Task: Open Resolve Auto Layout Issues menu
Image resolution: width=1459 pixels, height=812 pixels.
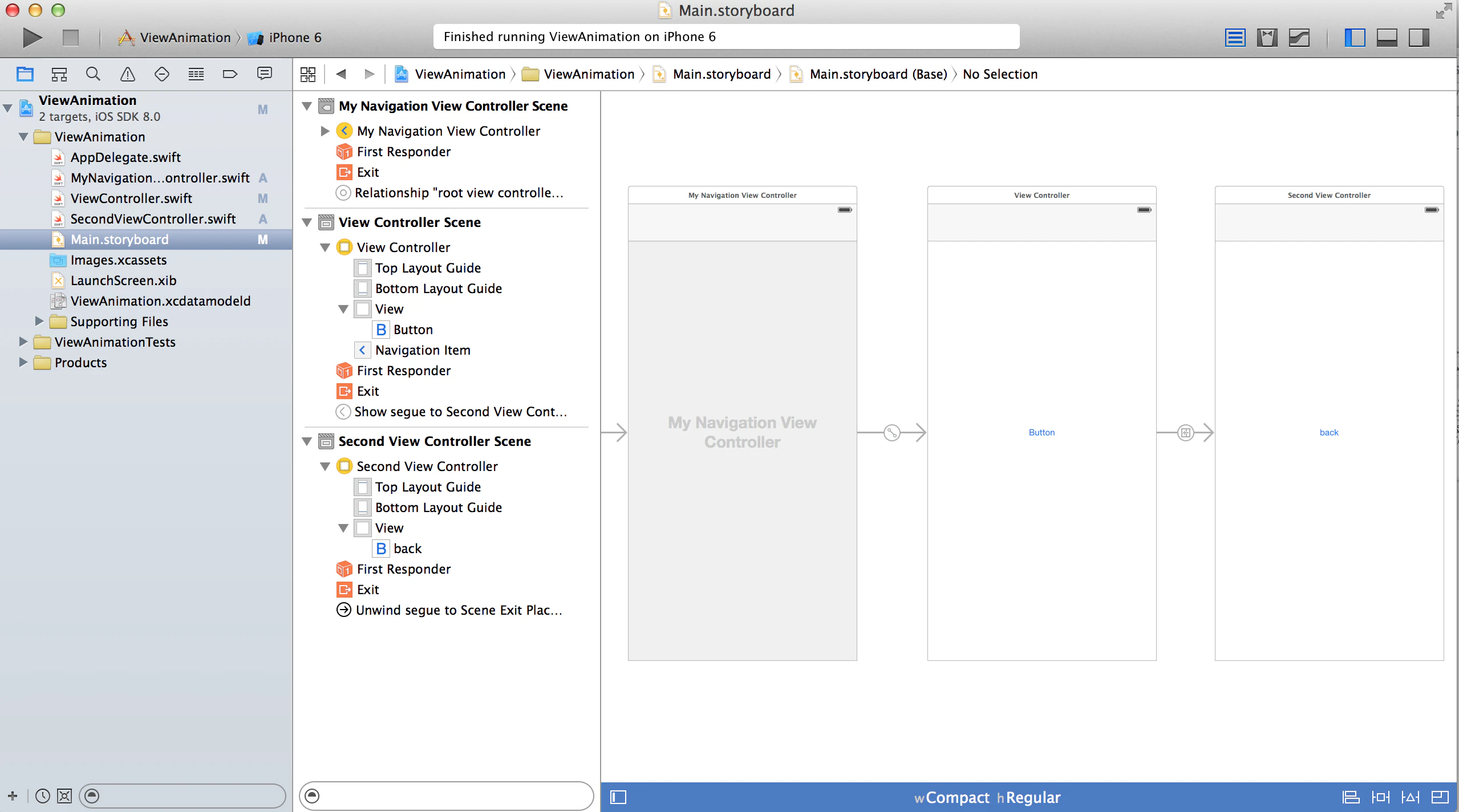Action: (1410, 797)
